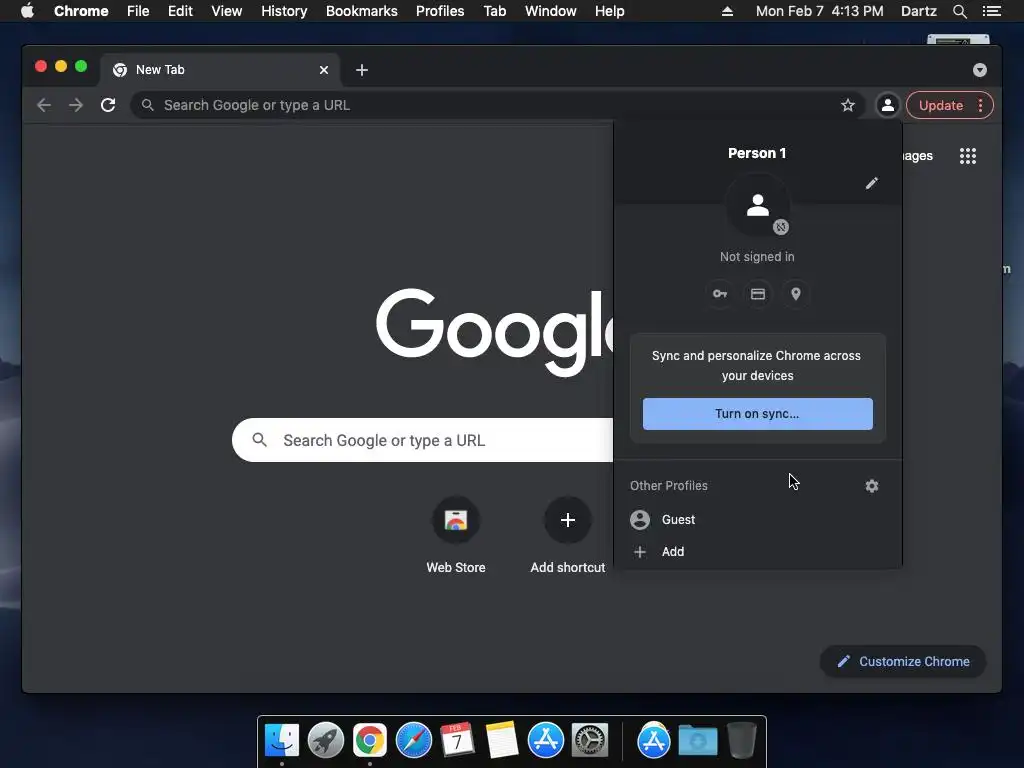This screenshot has height=768, width=1024.
Task: Open the App Store icon right of System Preferences
Action: point(654,741)
